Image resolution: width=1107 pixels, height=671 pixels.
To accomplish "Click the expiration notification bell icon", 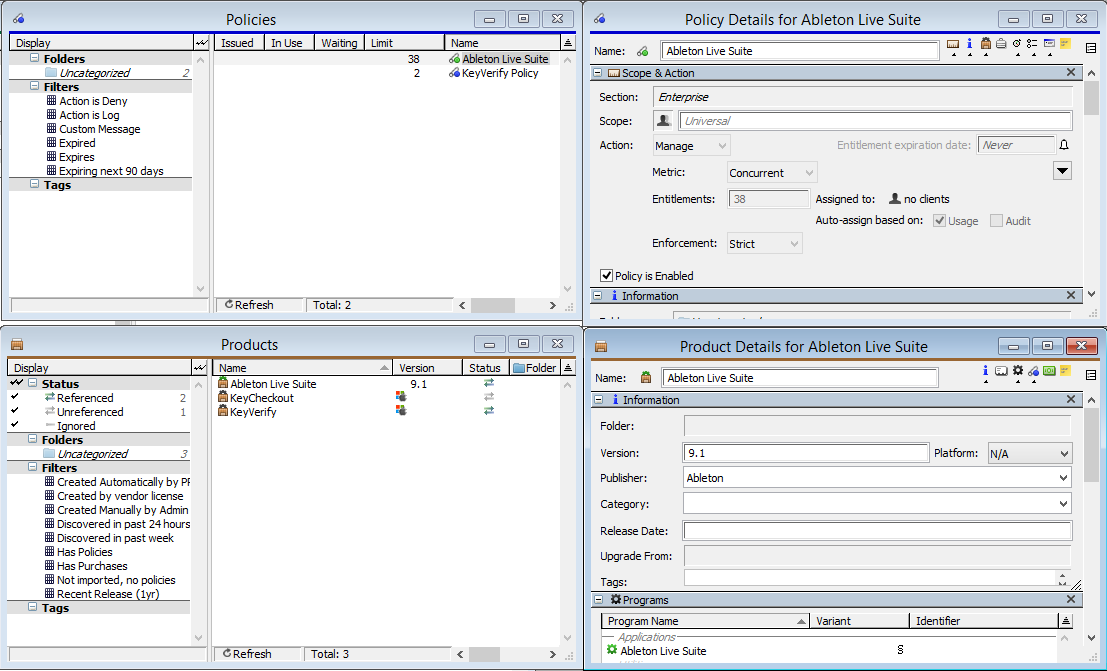I will (1064, 145).
